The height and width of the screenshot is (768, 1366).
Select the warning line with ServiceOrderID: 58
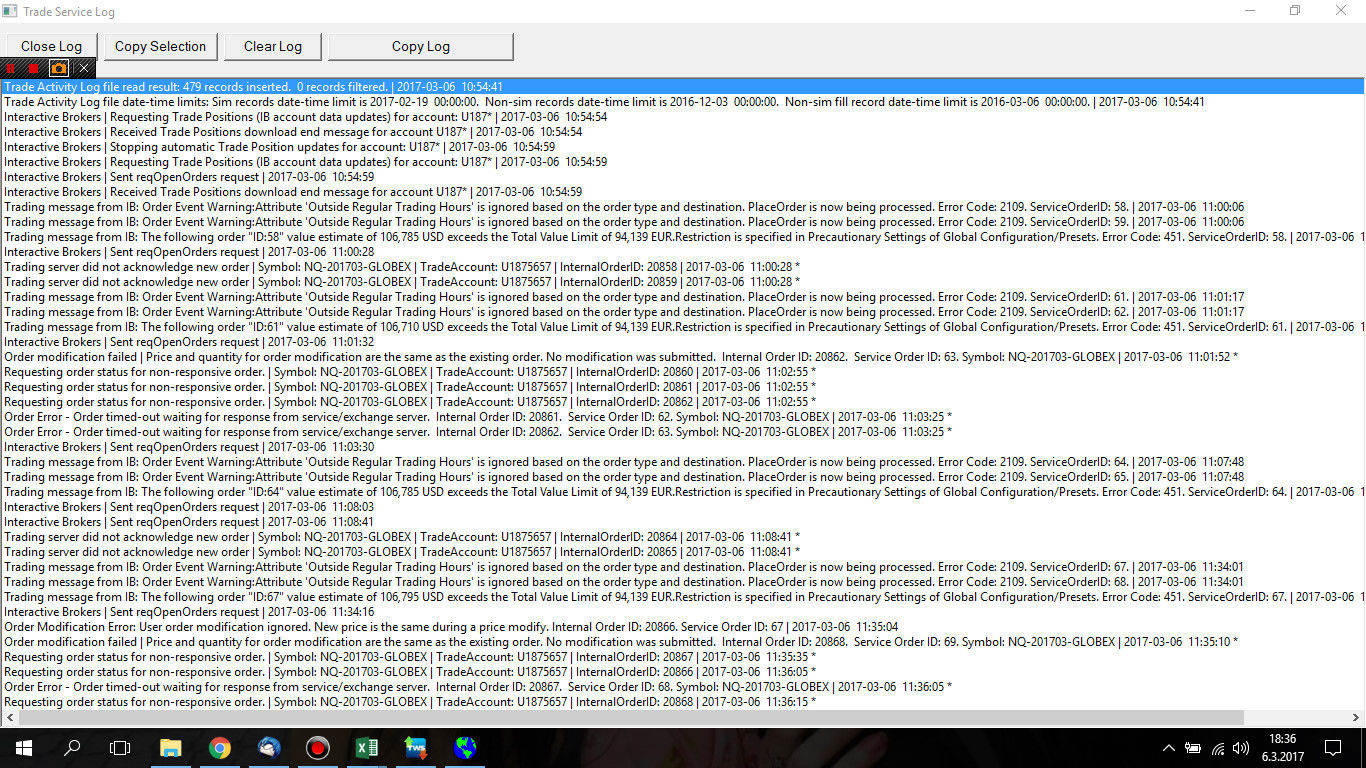pos(683,207)
